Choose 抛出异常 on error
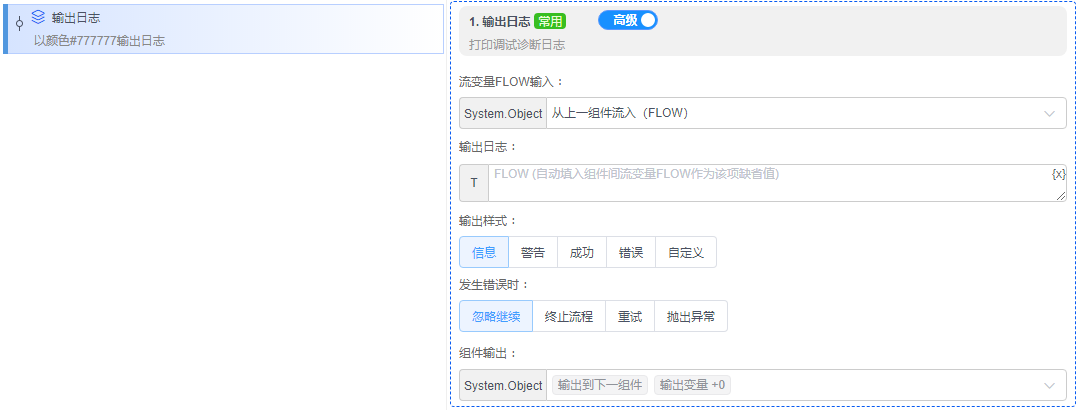This screenshot has width=1078, height=410. pos(691,316)
